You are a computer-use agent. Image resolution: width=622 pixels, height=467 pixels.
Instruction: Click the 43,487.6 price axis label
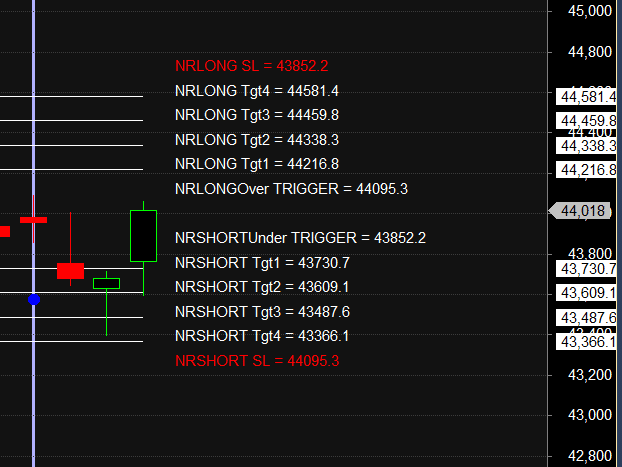coord(586,317)
